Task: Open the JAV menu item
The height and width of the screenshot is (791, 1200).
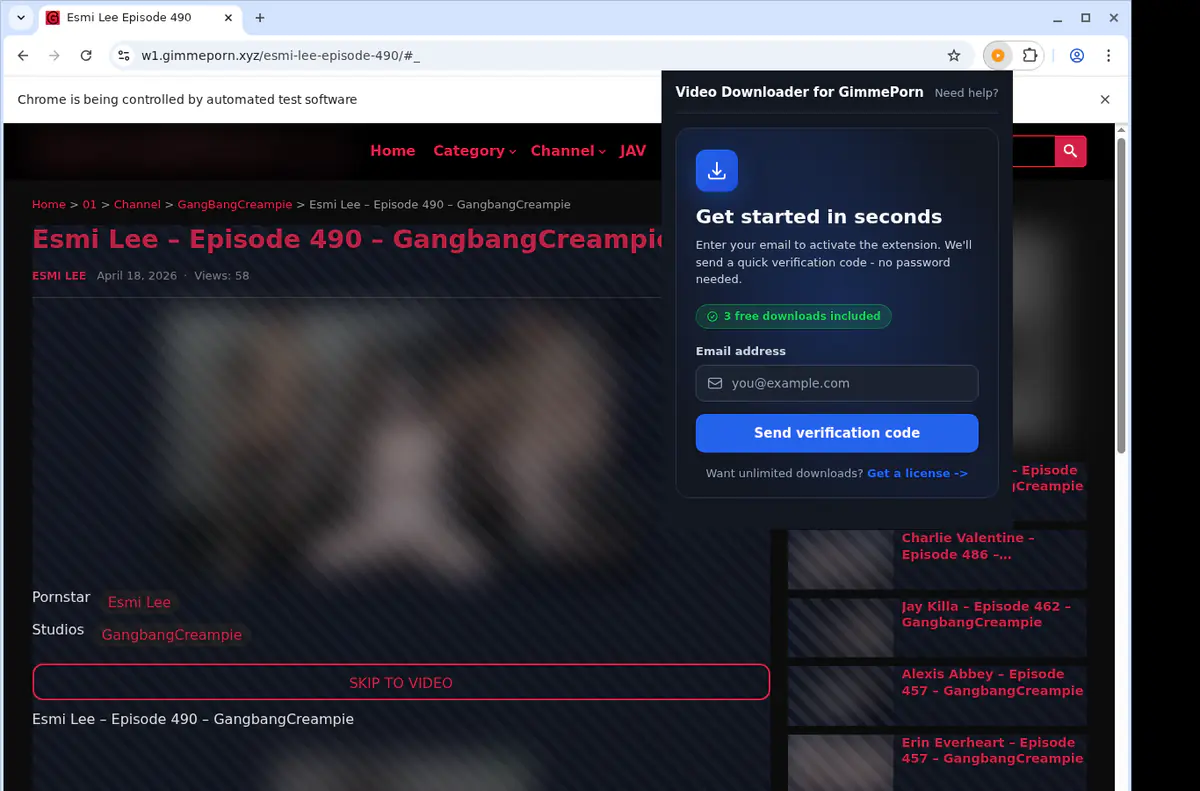Action: point(633,151)
